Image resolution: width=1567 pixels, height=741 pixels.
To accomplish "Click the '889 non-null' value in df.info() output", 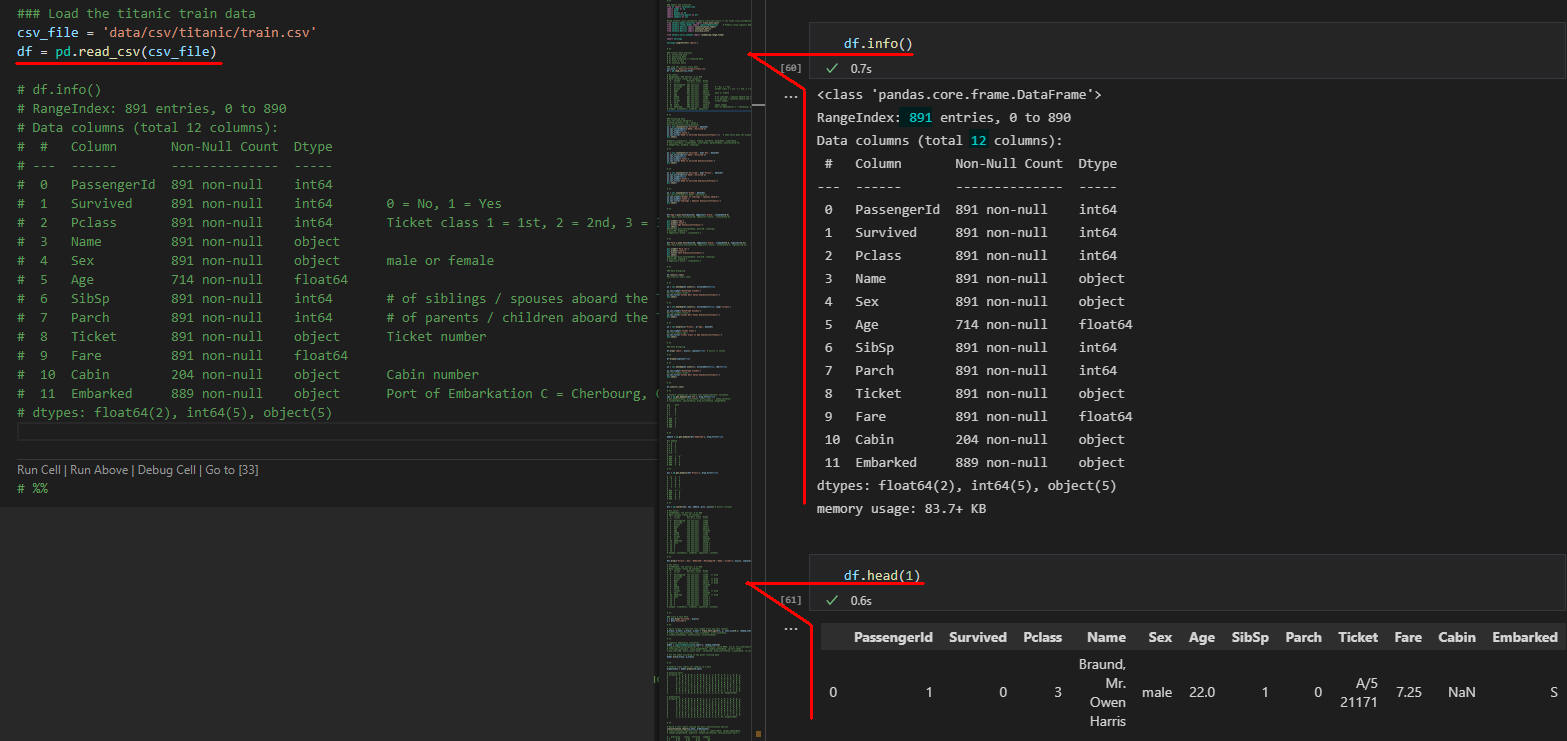I will click(1001, 463).
